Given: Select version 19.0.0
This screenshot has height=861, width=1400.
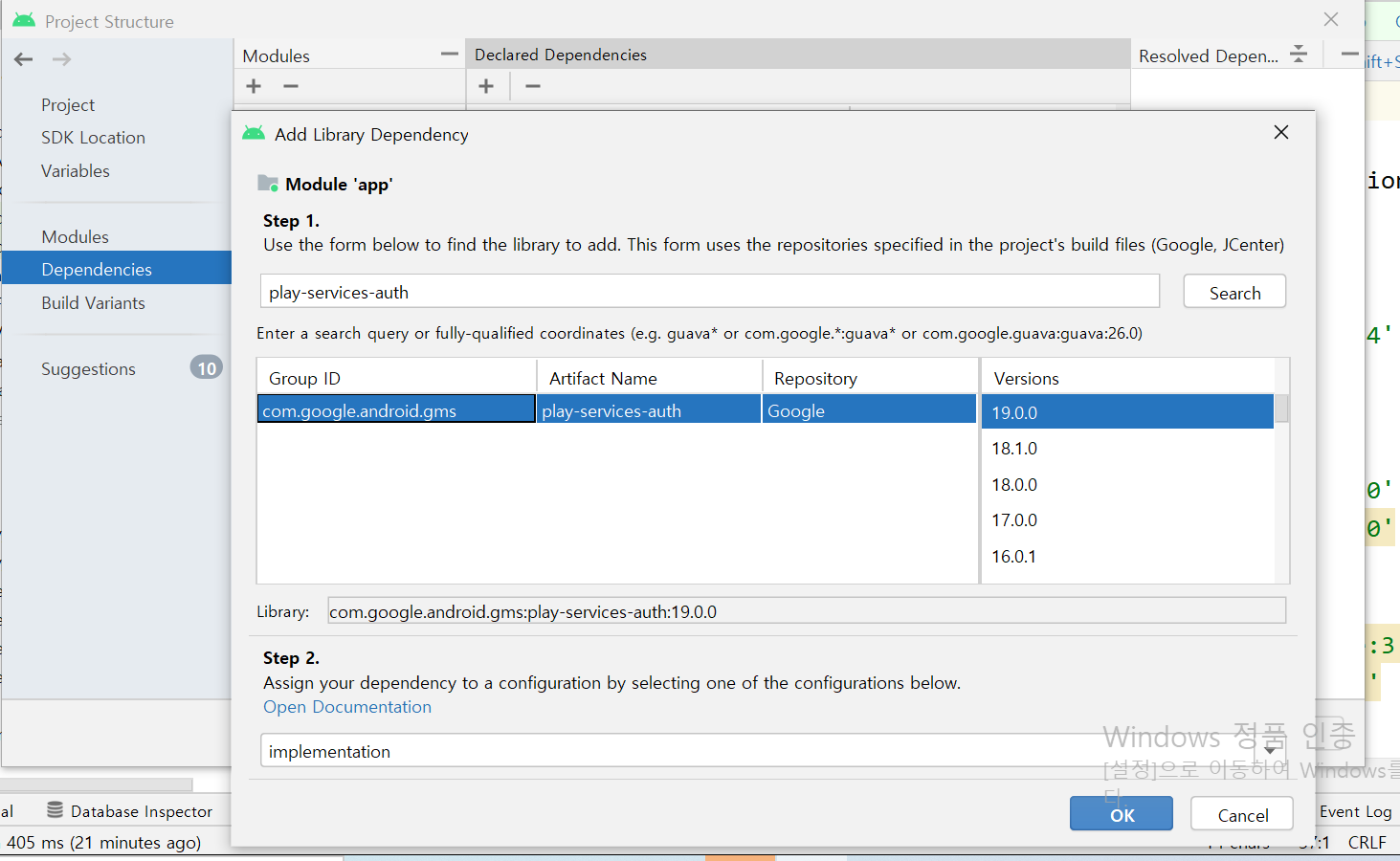Looking at the screenshot, I should (x=1127, y=412).
